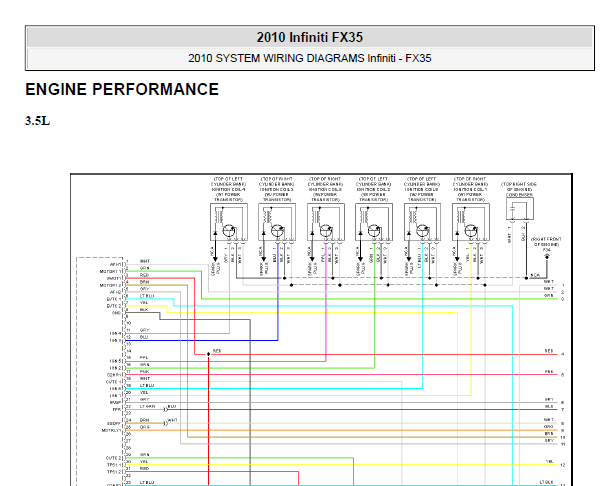The image size is (609, 486).
Task: Click the ignition coil symbol feeding the light blue wire
Action: tap(422, 222)
